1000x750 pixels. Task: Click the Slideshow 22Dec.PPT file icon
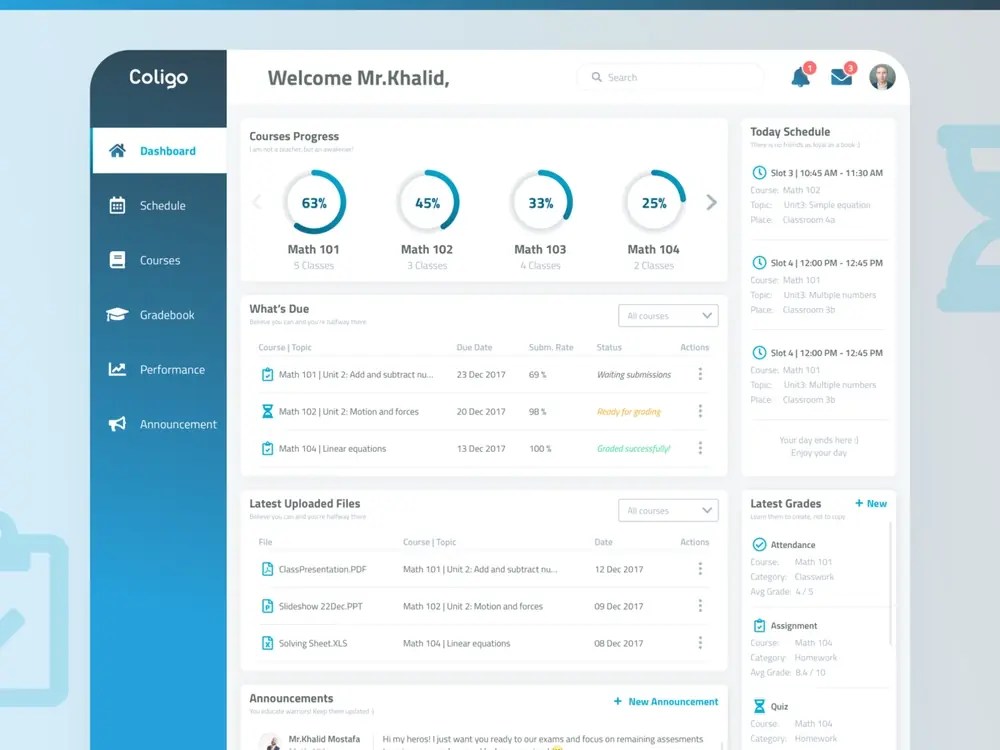tap(267, 606)
